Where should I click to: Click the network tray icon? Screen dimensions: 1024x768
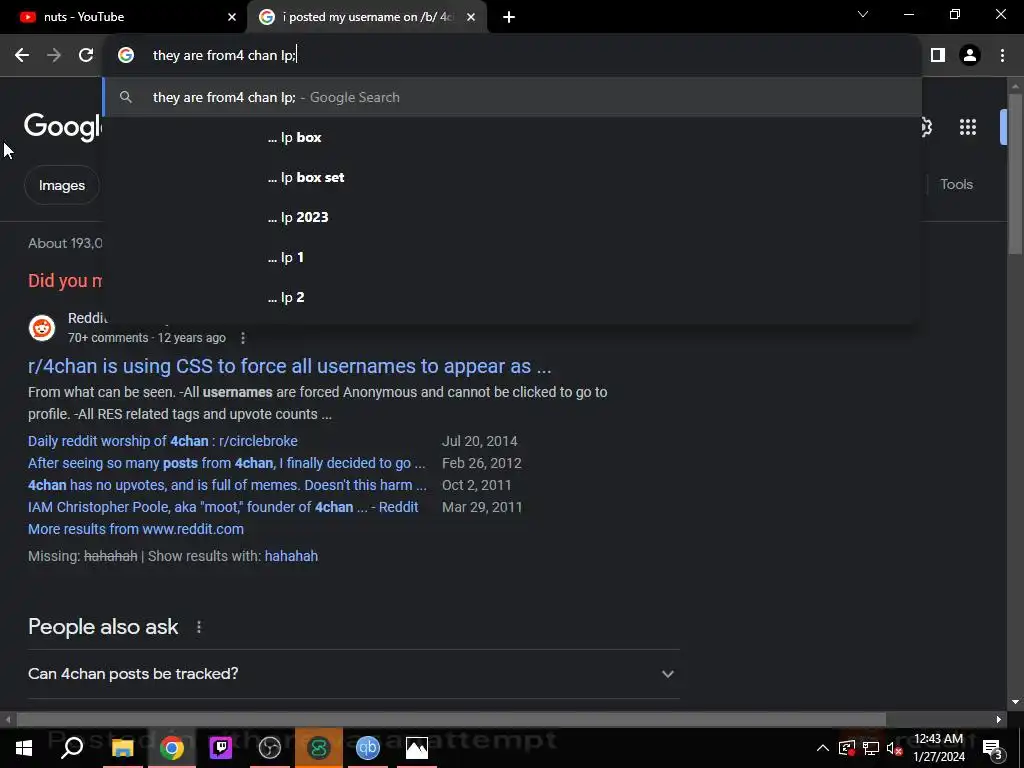[x=871, y=748]
